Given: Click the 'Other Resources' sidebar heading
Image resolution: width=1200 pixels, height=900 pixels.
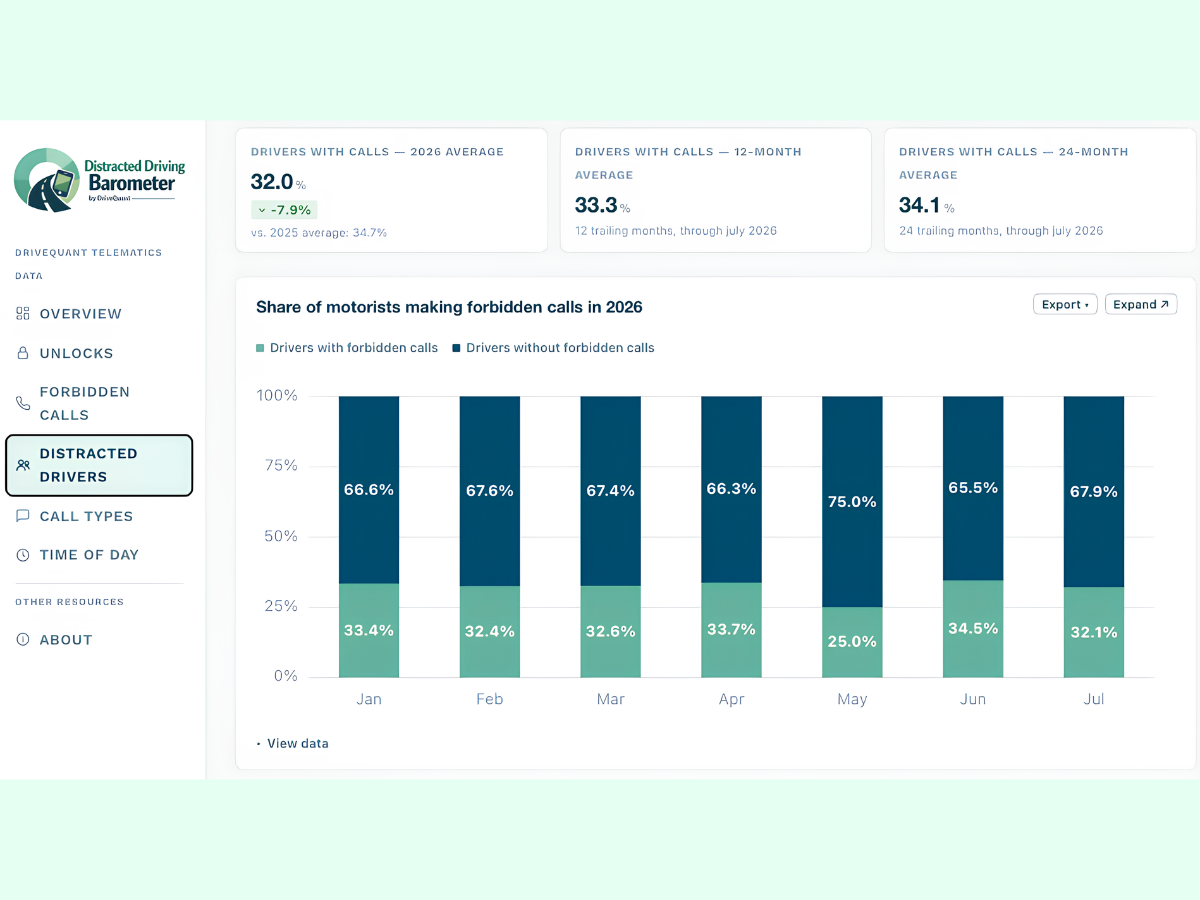Looking at the screenshot, I should click(x=70, y=602).
